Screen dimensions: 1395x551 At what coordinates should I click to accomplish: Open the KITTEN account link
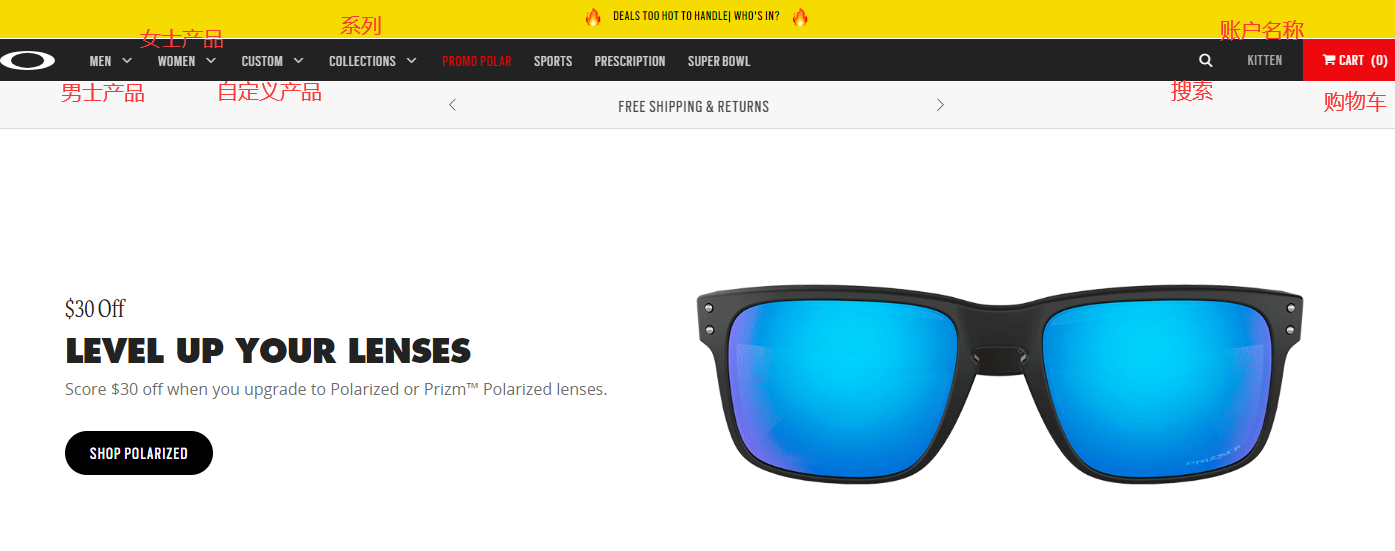(1265, 61)
